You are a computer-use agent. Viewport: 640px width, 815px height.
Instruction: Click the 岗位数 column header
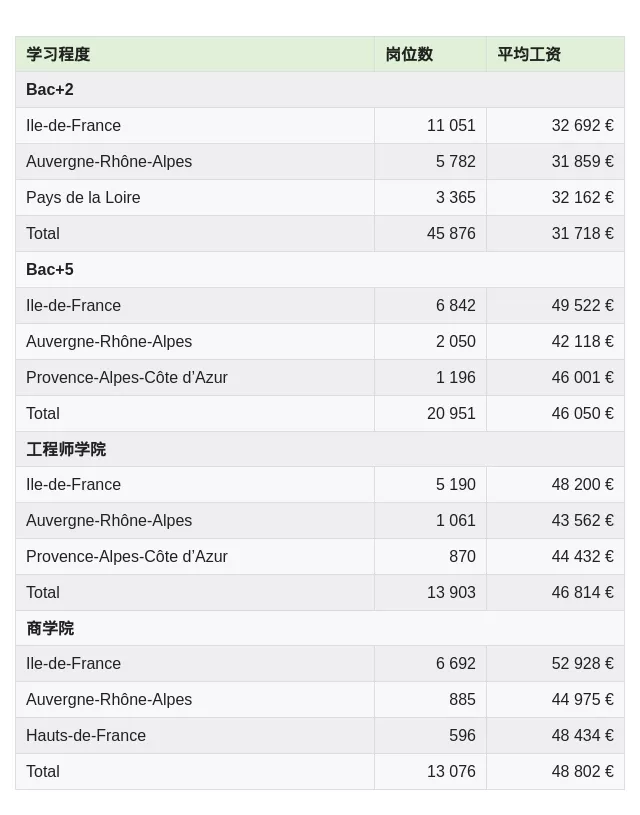[409, 54]
